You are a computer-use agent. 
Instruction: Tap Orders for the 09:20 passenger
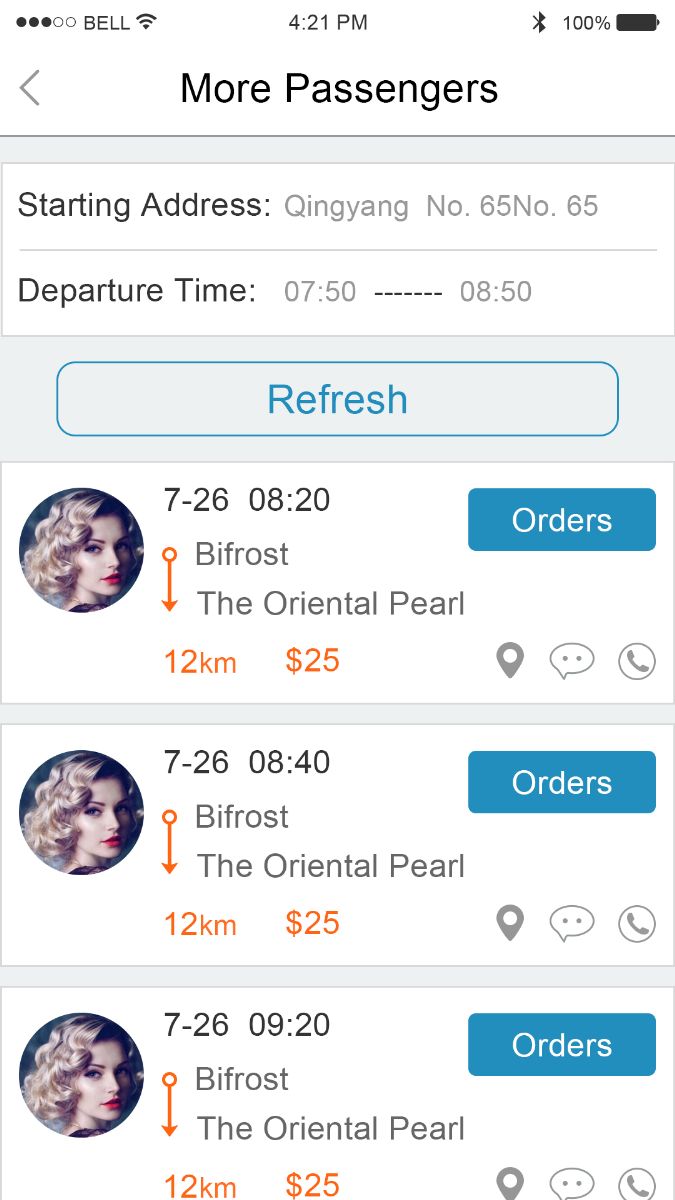[561, 1045]
